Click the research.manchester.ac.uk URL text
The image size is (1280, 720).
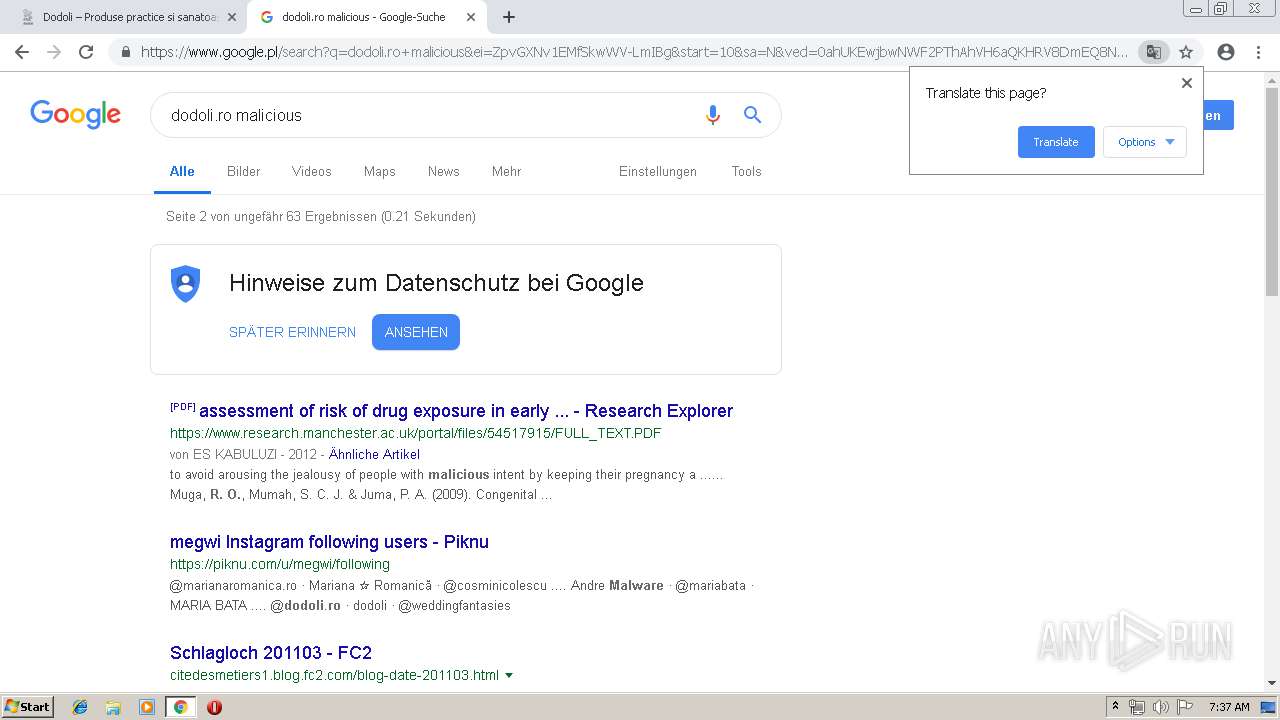416,434
